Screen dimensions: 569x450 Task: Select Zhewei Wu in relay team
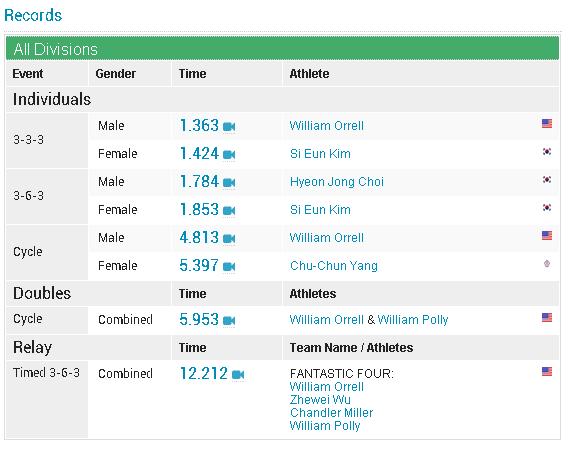(320, 400)
